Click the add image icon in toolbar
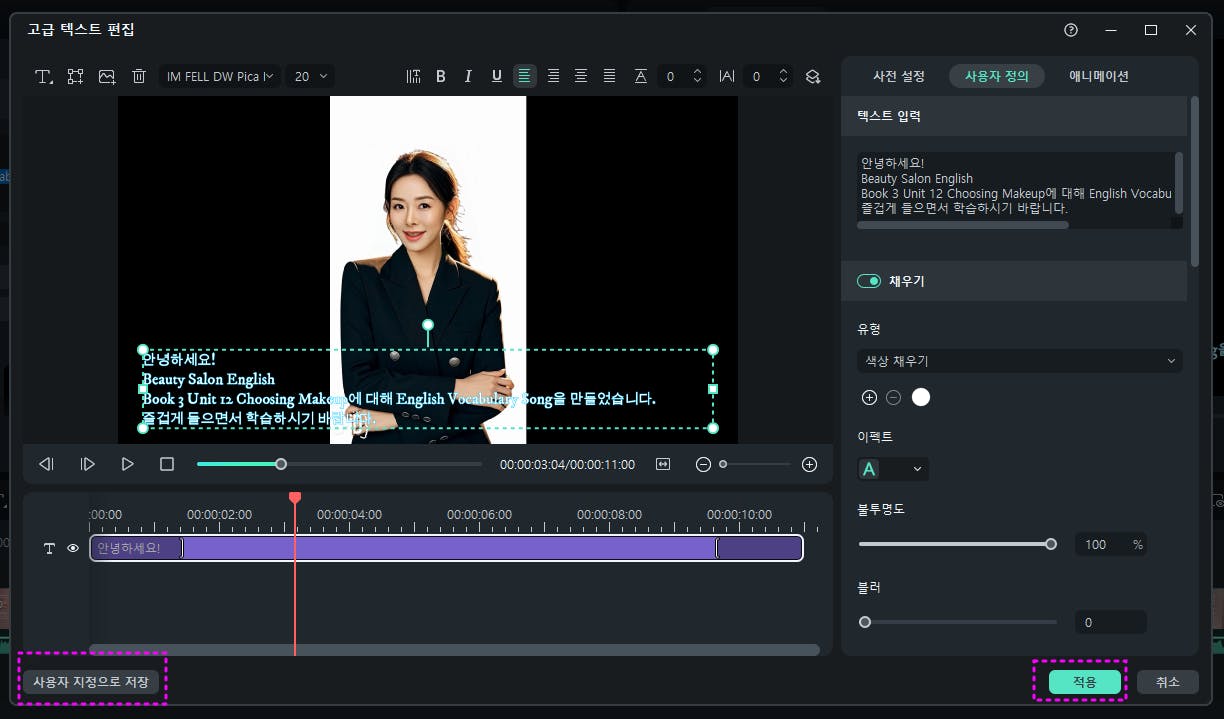This screenshot has width=1224, height=719. point(107,77)
